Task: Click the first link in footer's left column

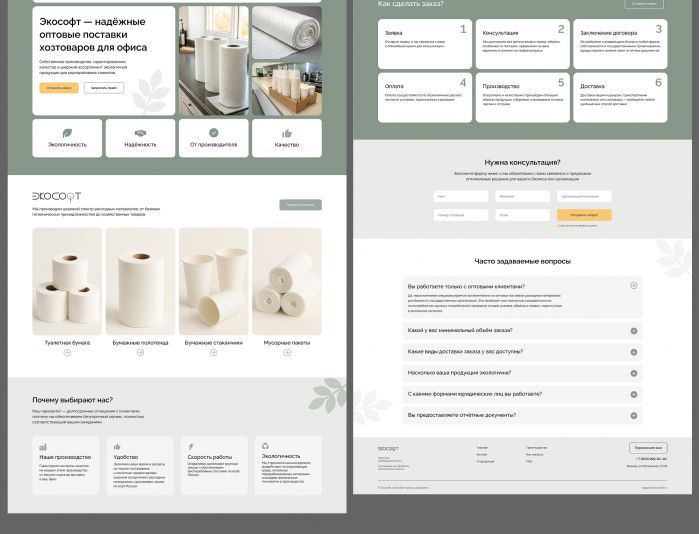Action: pyautogui.click(x=482, y=448)
